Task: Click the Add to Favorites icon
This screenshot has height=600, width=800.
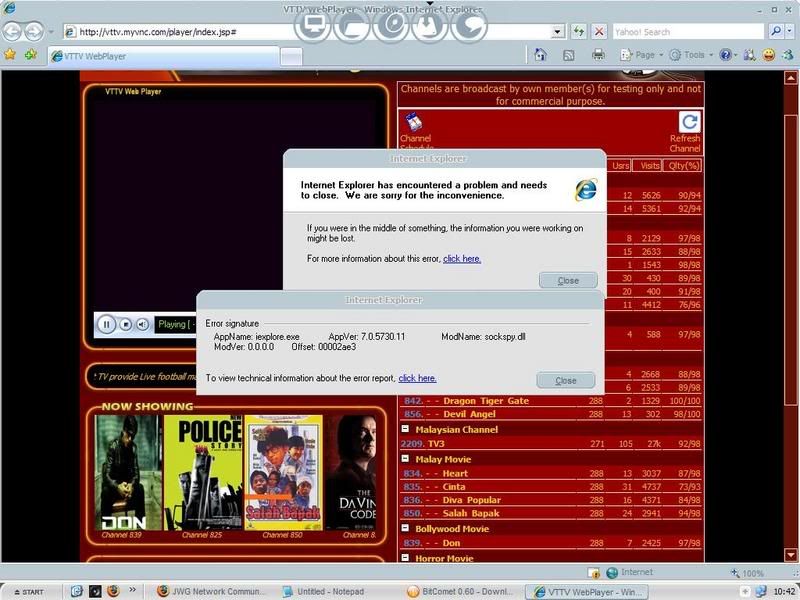Action: point(31,54)
